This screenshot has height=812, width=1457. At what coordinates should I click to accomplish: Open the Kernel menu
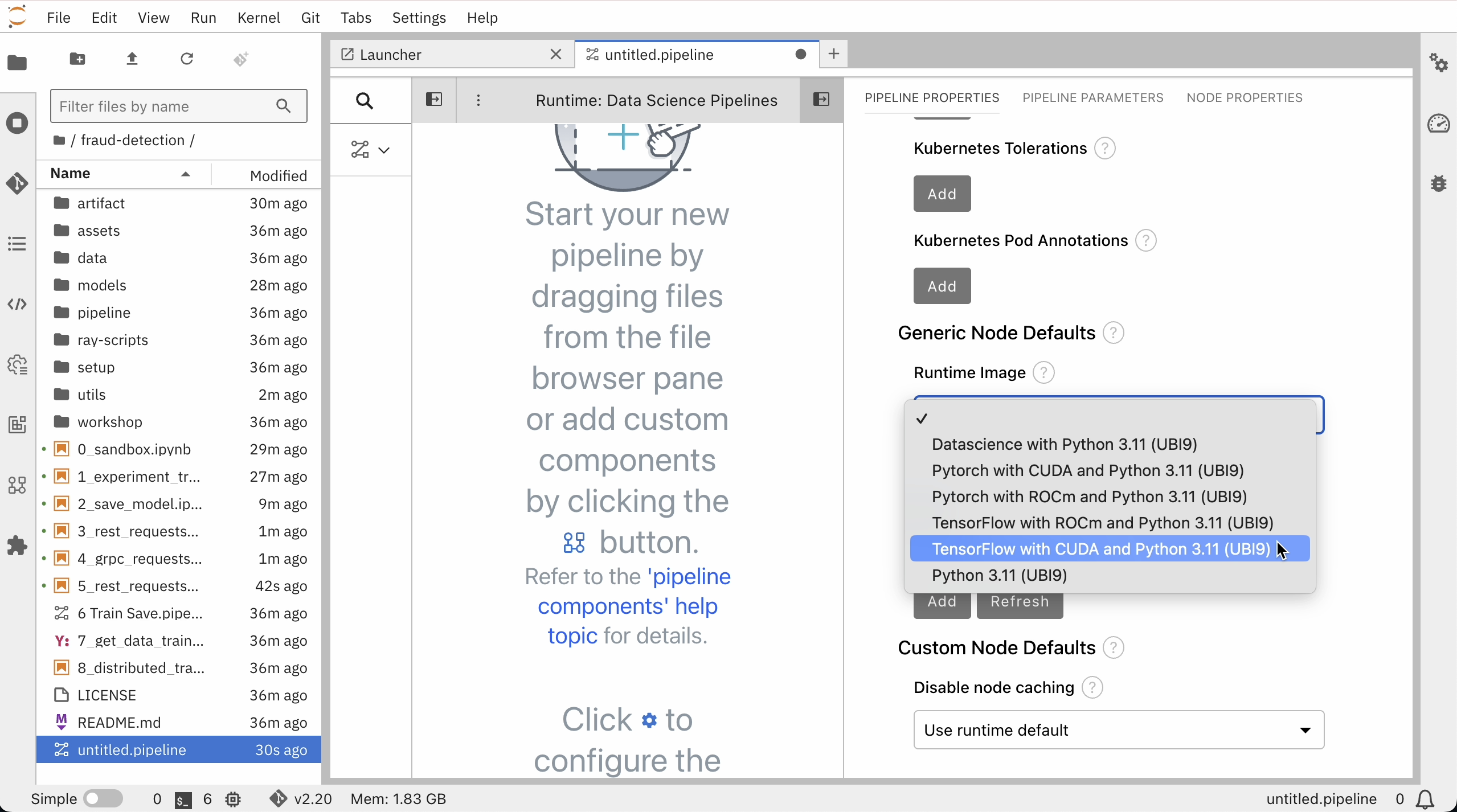(259, 18)
